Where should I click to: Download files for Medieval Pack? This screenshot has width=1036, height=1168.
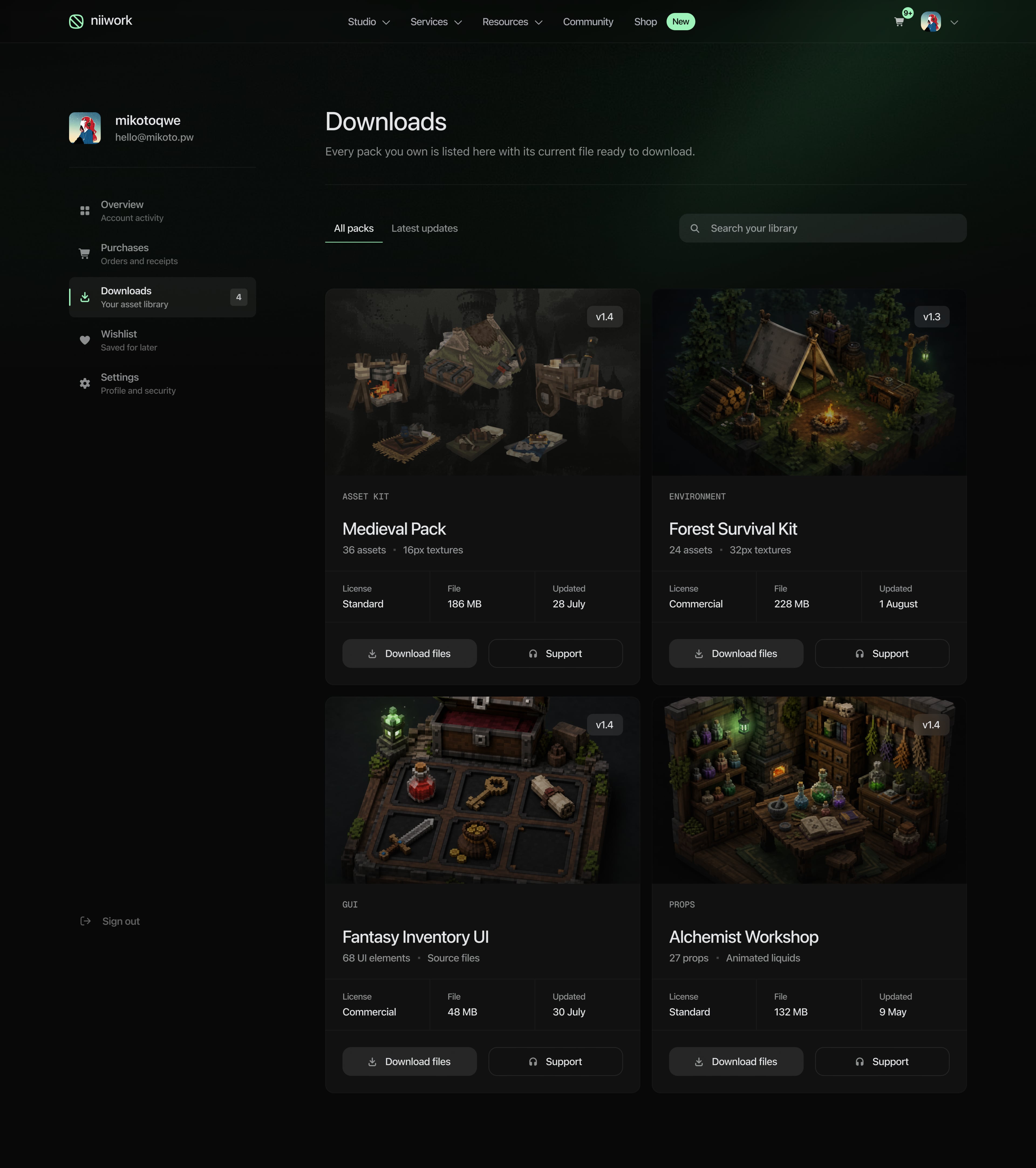410,654
